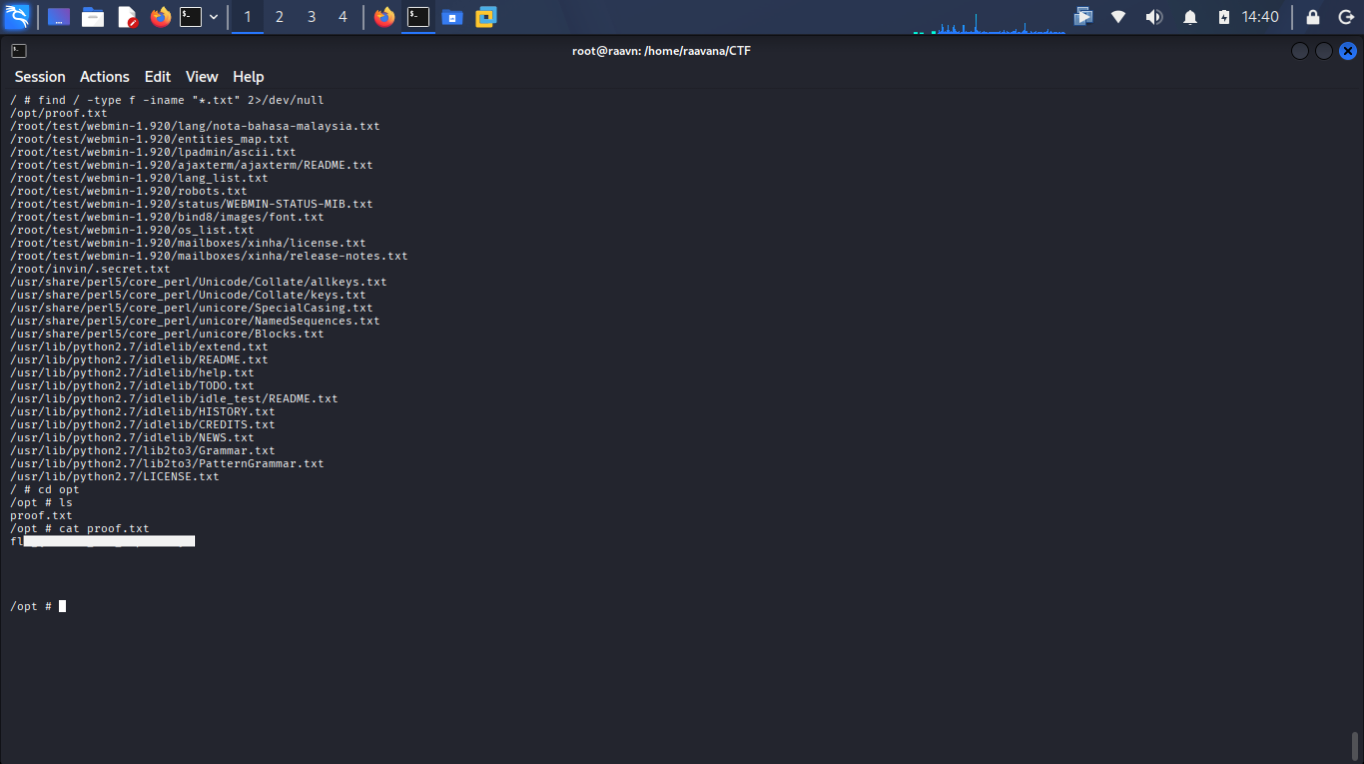Open the file manager launcher in panel

[93, 17]
